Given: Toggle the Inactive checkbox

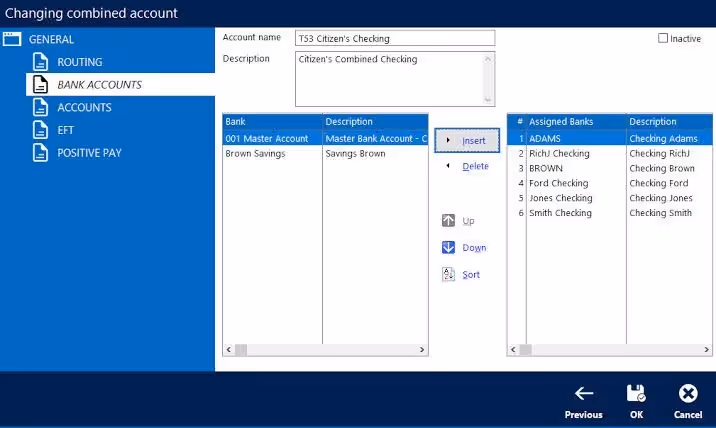Looking at the screenshot, I should click(x=663, y=38).
